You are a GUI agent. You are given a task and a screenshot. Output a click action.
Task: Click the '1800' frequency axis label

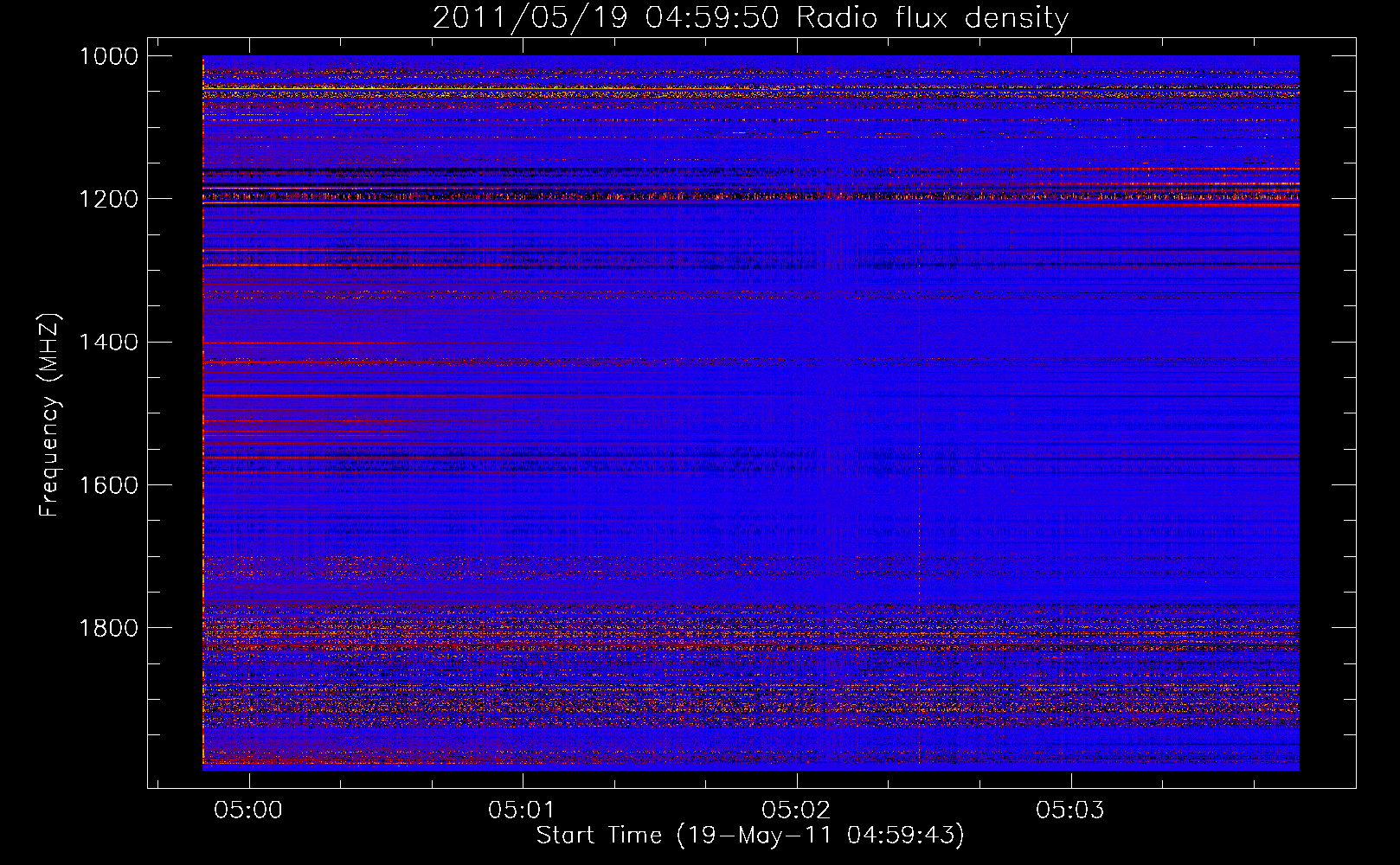[109, 627]
